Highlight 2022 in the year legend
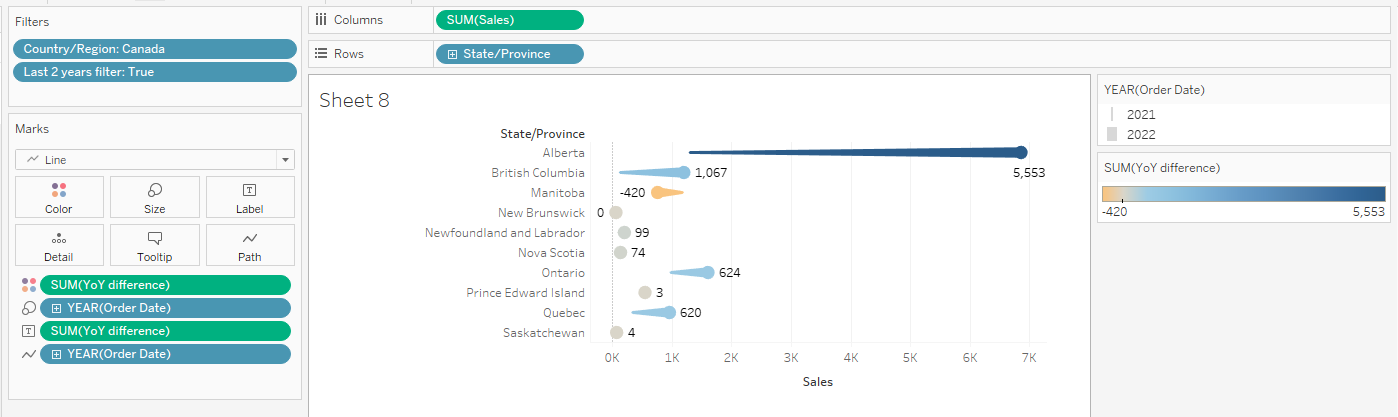The width and height of the screenshot is (1398, 417). pos(1141,134)
